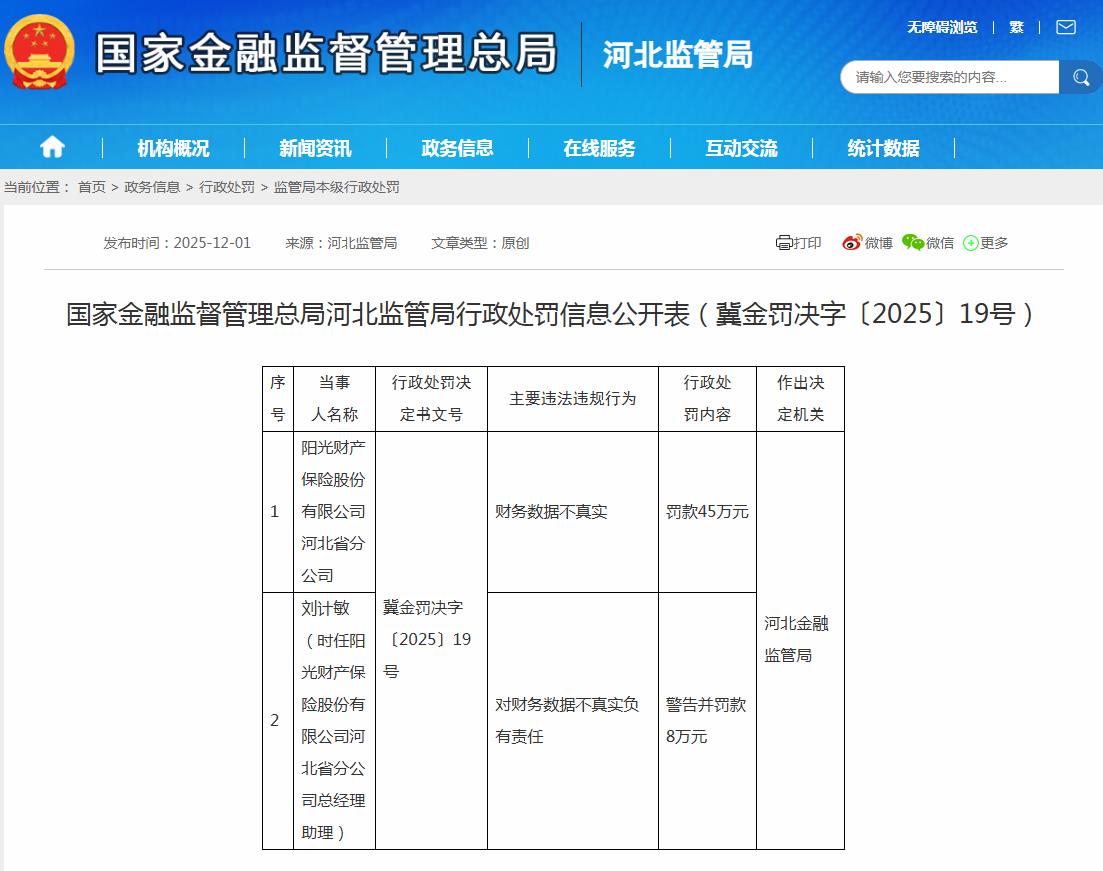Click the search magnifier button

click(x=1080, y=77)
